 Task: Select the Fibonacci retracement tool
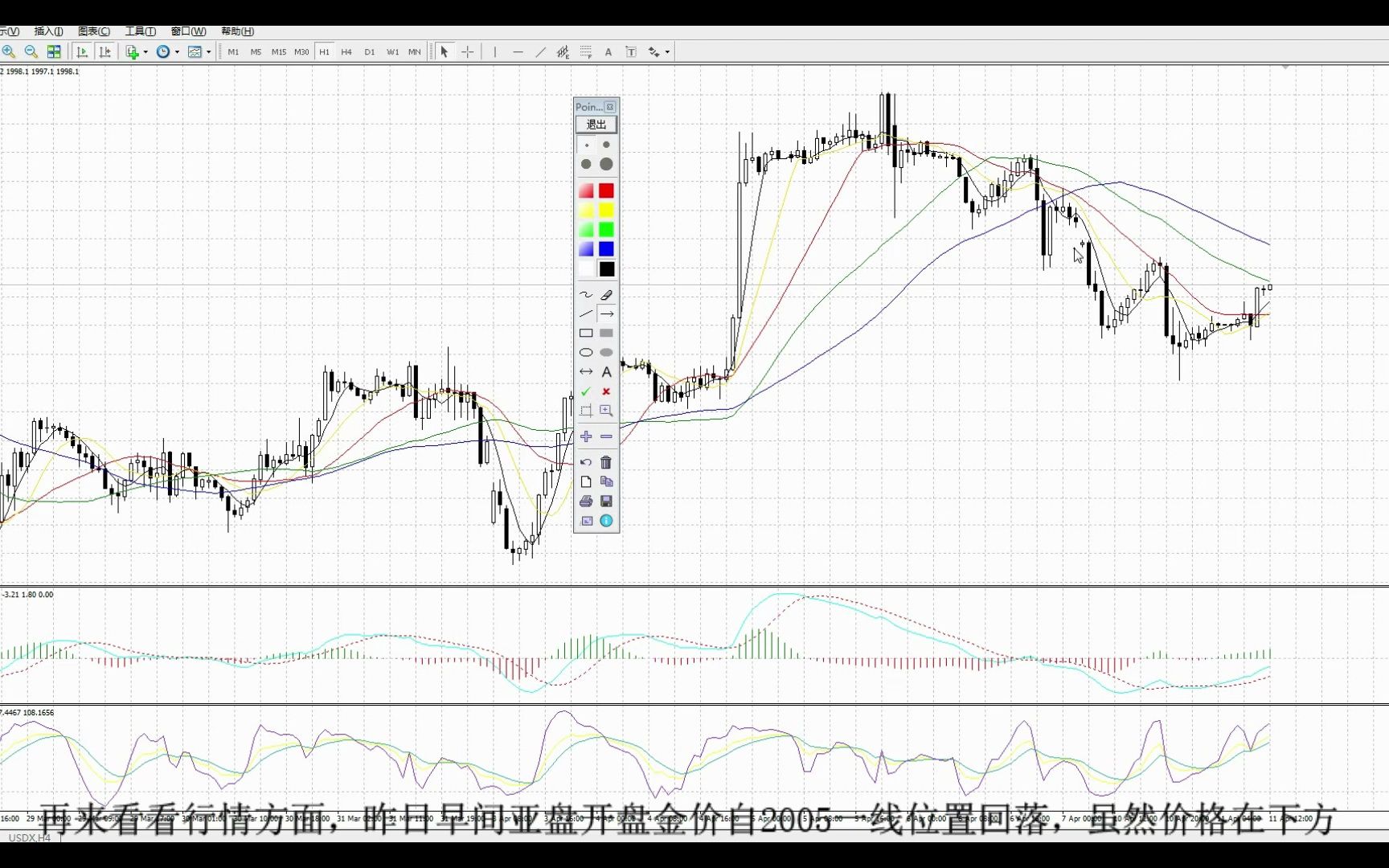pos(585,51)
